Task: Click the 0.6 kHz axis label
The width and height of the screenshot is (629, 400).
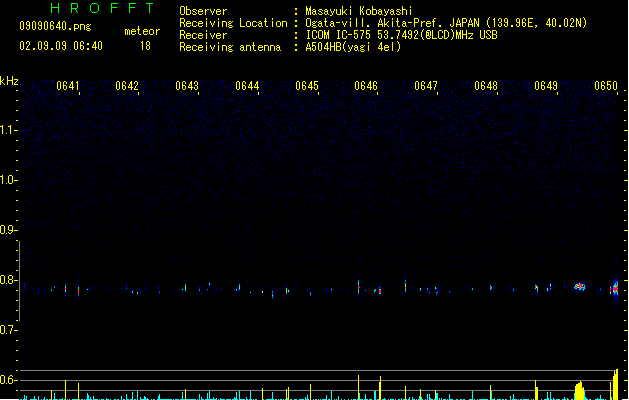Action: click(x=8, y=380)
